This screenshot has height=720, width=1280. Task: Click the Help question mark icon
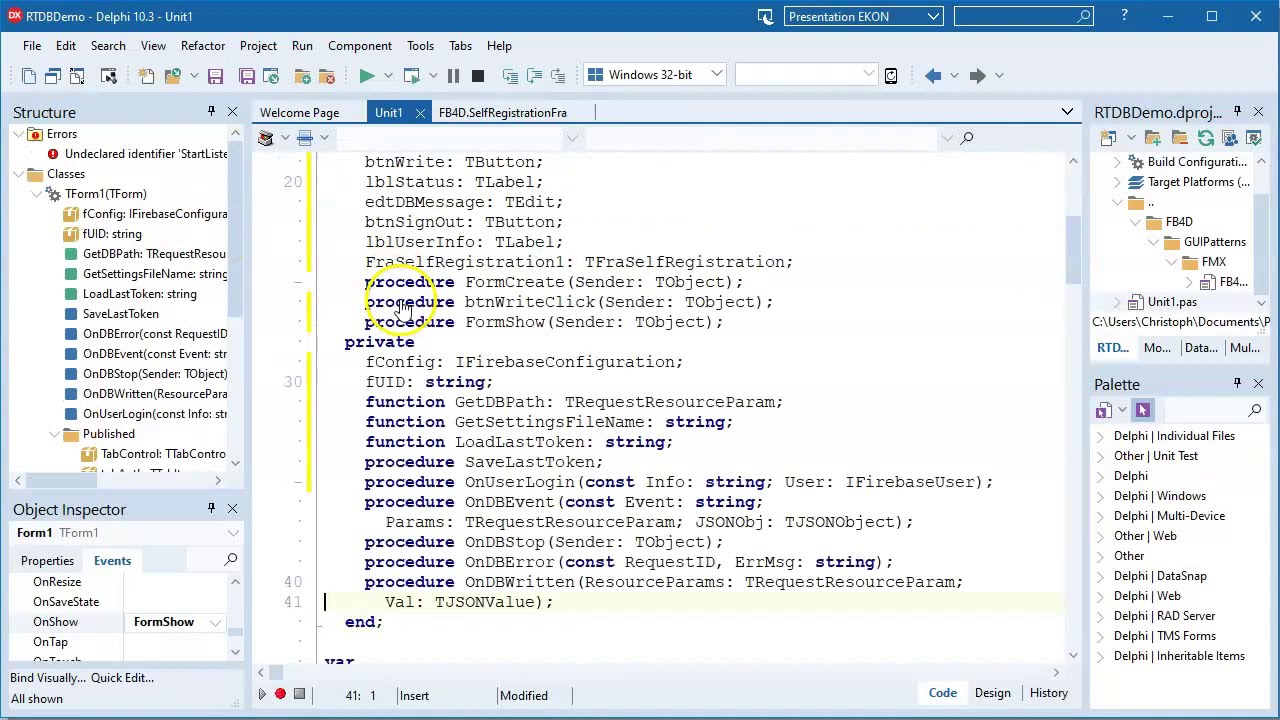(1124, 16)
